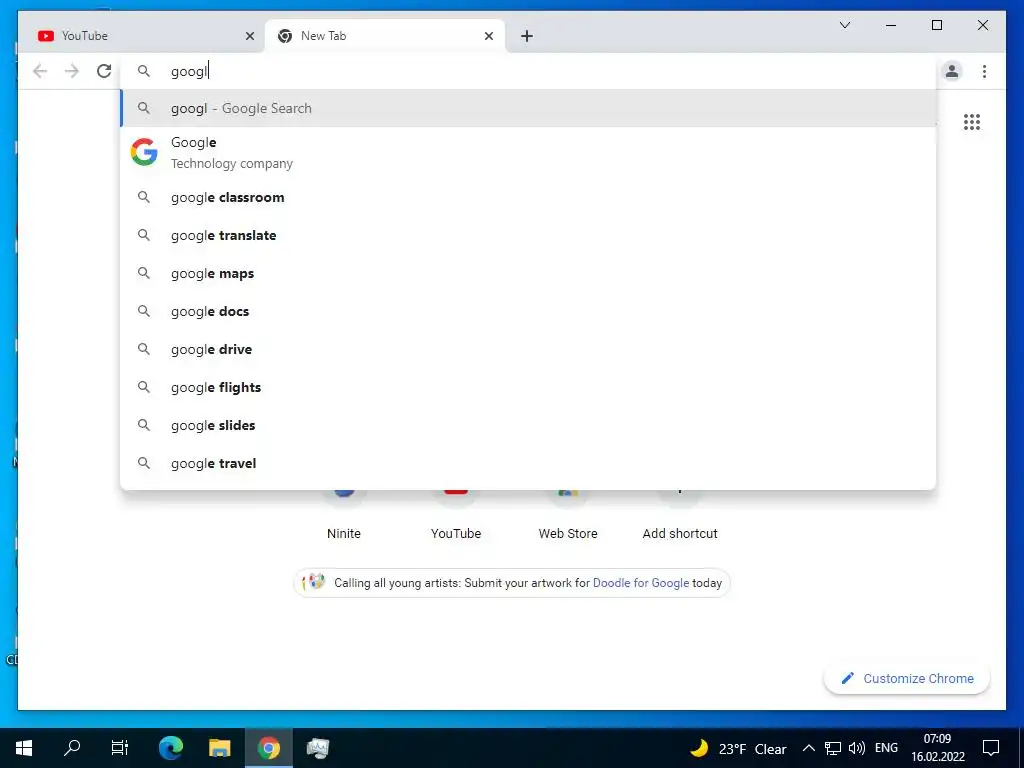
Task: Open the Ninite shortcut
Action: (344, 516)
